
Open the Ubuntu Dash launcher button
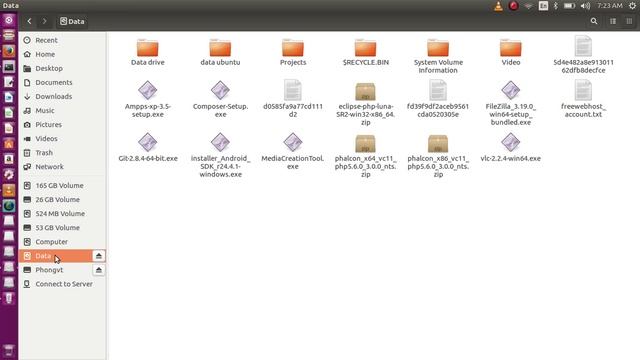[9, 20]
